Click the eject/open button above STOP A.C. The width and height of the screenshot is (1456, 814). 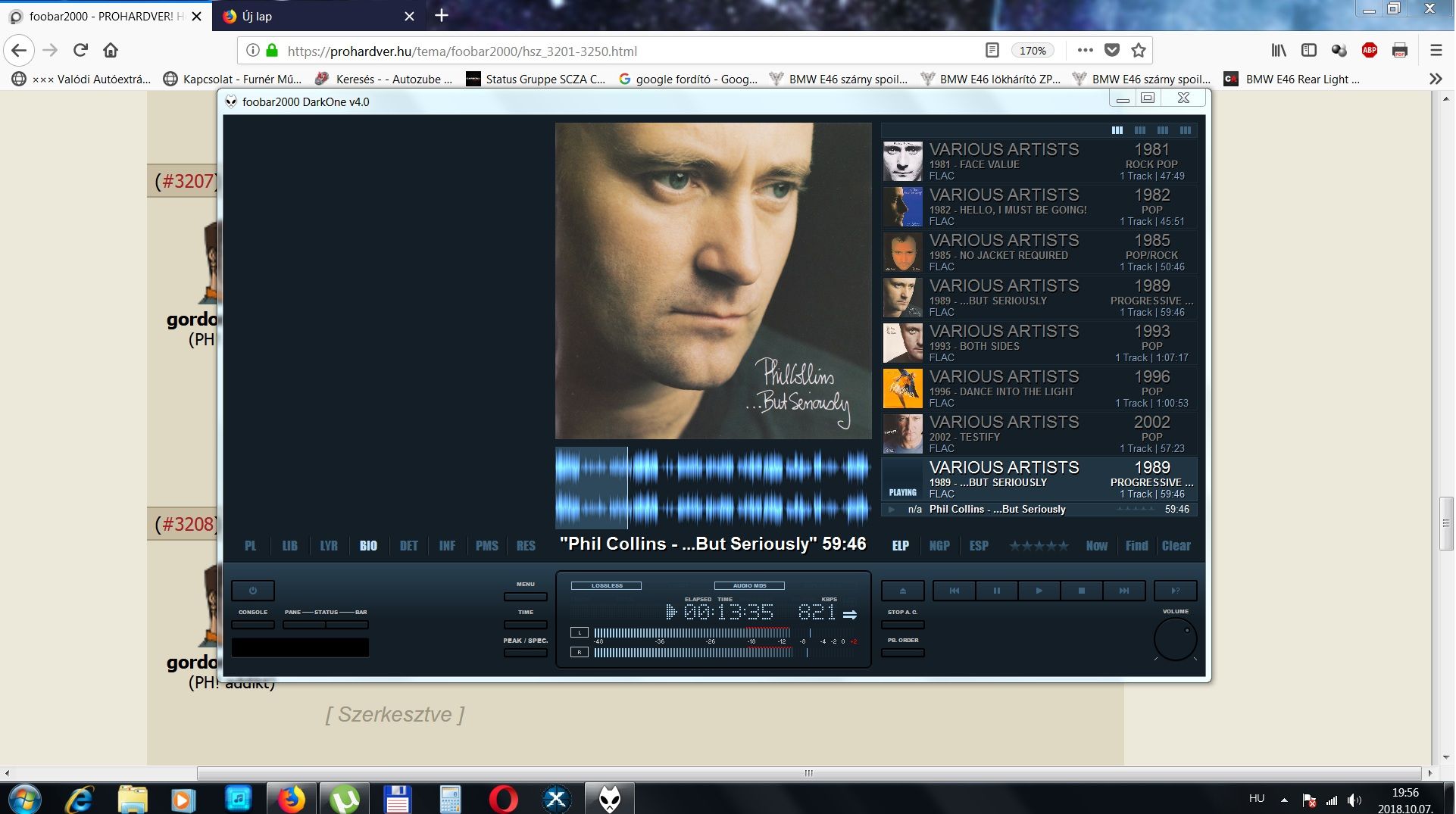coord(902,591)
